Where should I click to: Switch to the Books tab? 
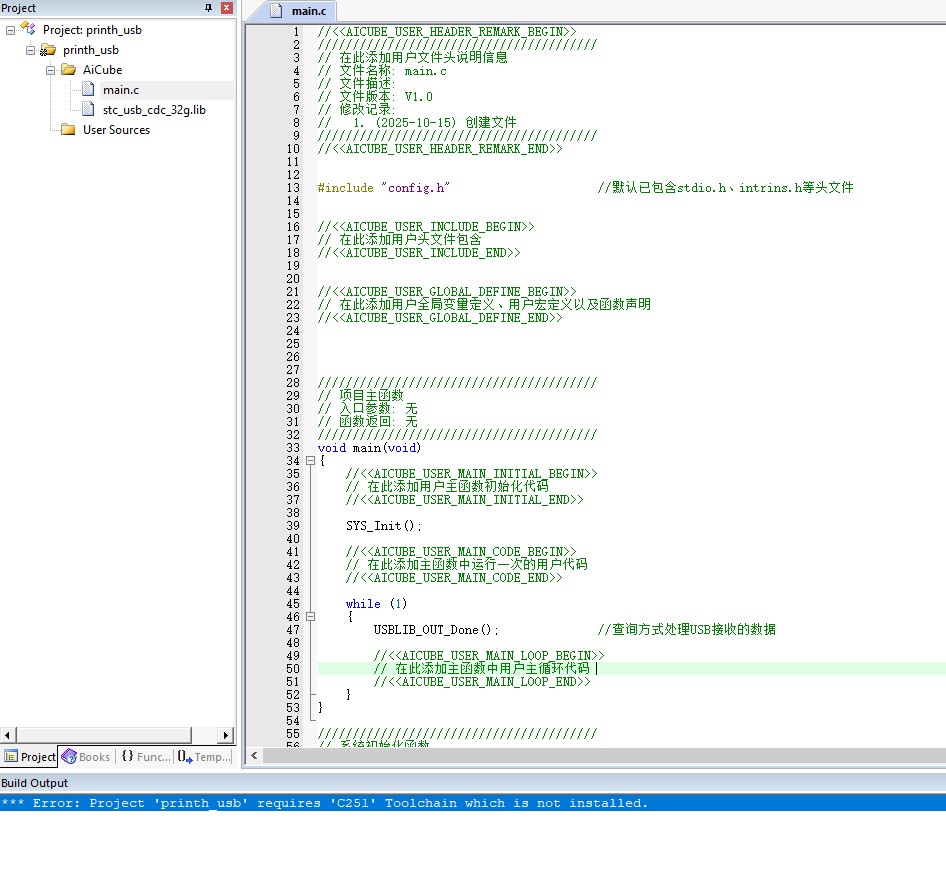86,757
